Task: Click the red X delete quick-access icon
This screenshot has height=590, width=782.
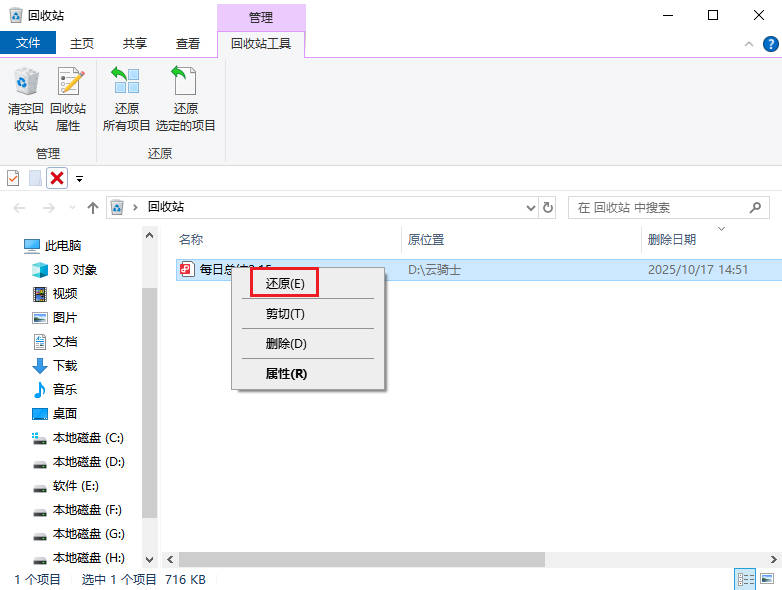Action: 57,178
